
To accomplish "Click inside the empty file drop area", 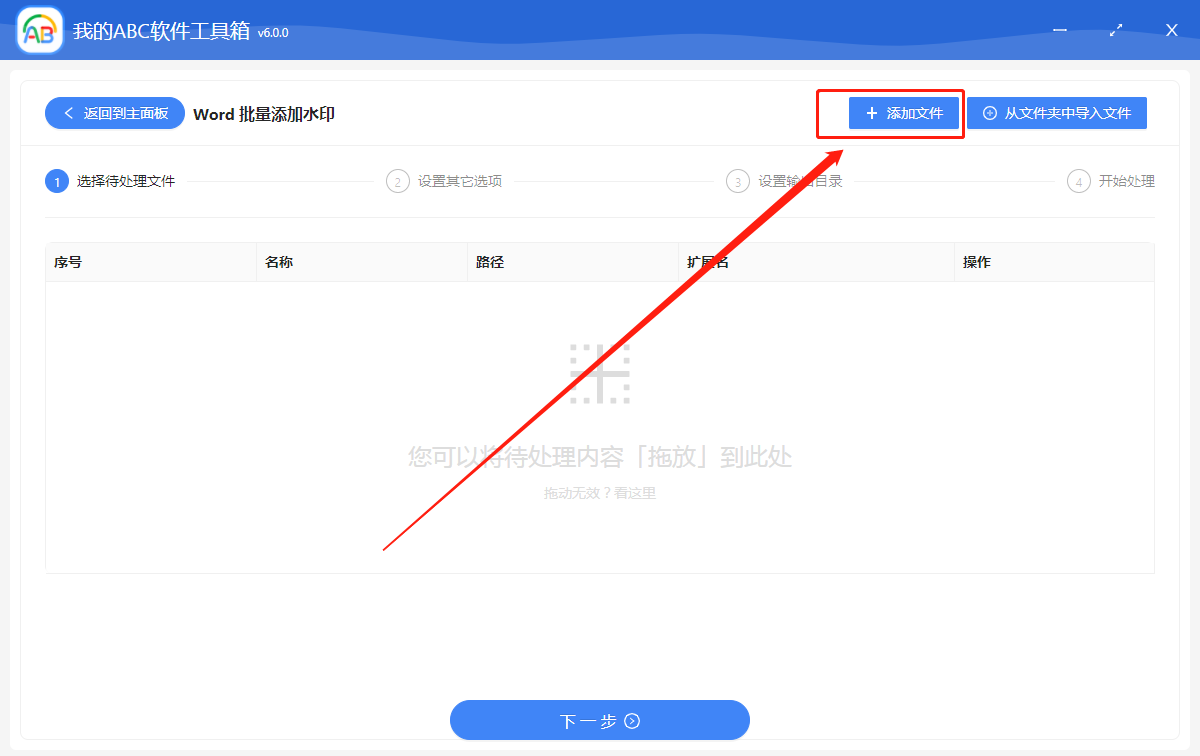I will click(x=599, y=420).
